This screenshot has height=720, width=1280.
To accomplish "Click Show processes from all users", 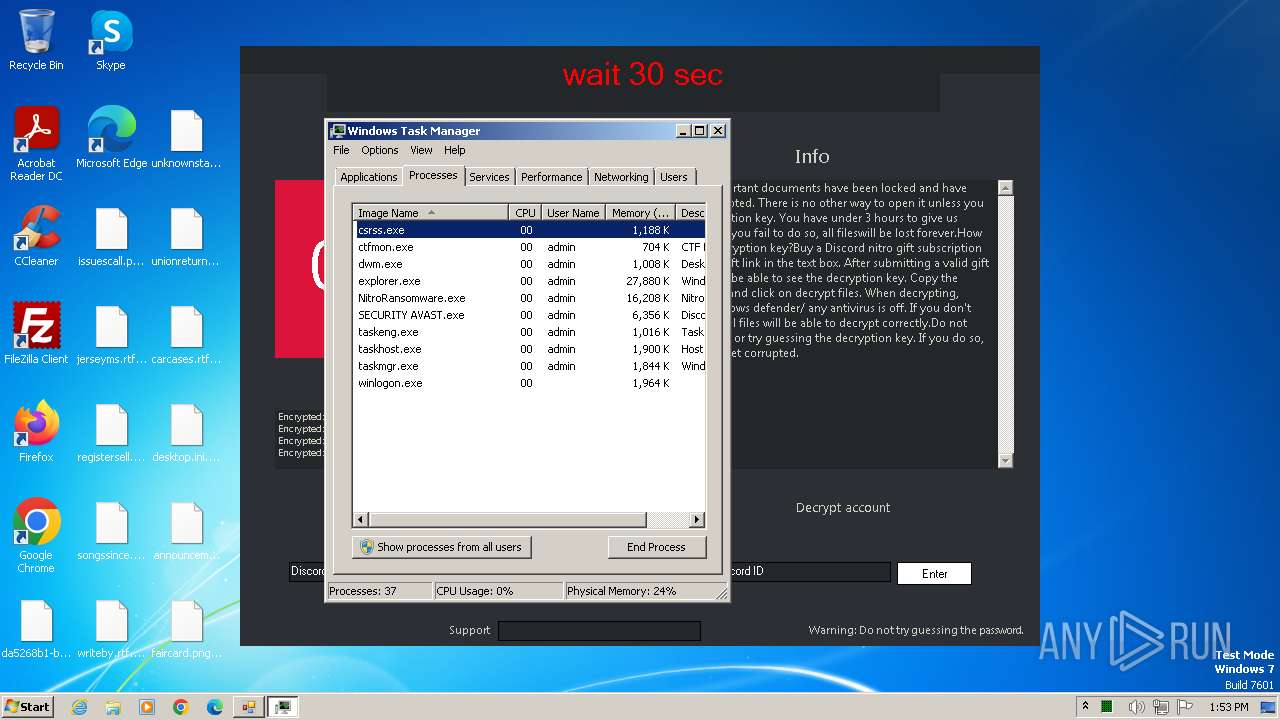I will (x=441, y=547).
